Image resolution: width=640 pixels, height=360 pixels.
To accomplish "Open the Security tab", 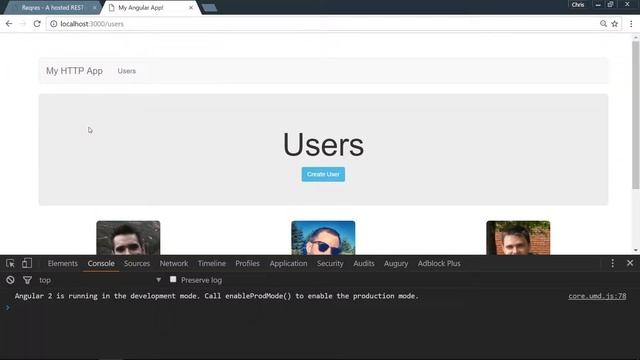I will point(330,264).
